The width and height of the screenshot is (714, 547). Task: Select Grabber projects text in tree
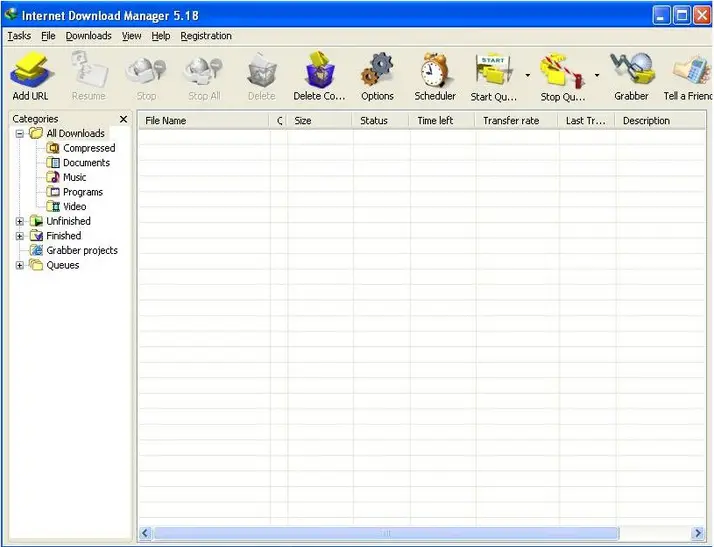(82, 250)
